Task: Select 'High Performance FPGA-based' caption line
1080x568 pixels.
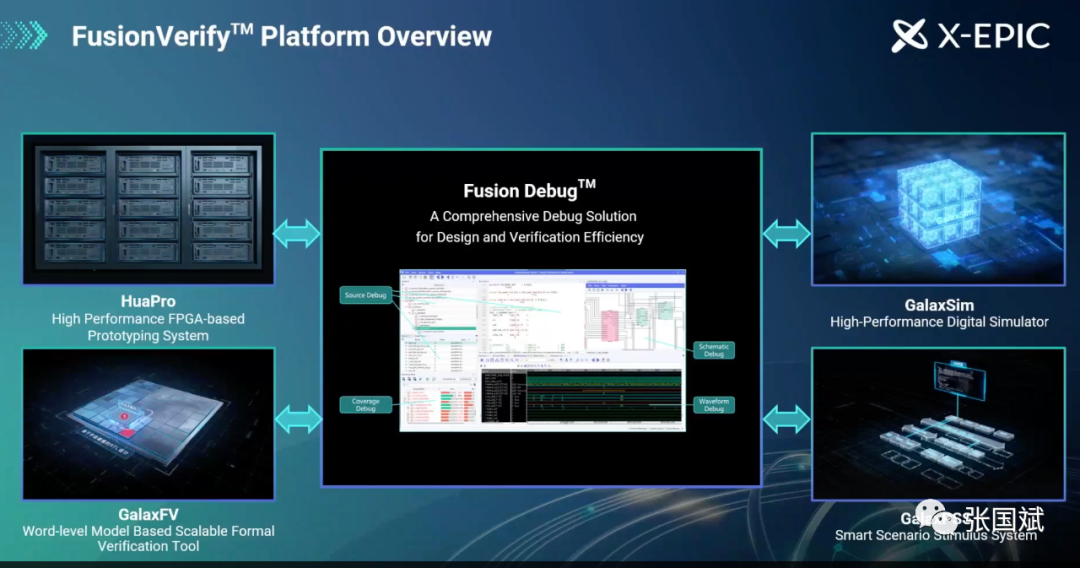Action: coord(148,319)
